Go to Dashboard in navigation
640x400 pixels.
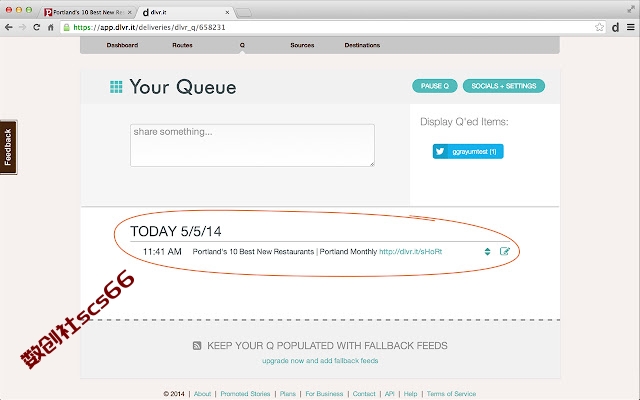tap(122, 45)
